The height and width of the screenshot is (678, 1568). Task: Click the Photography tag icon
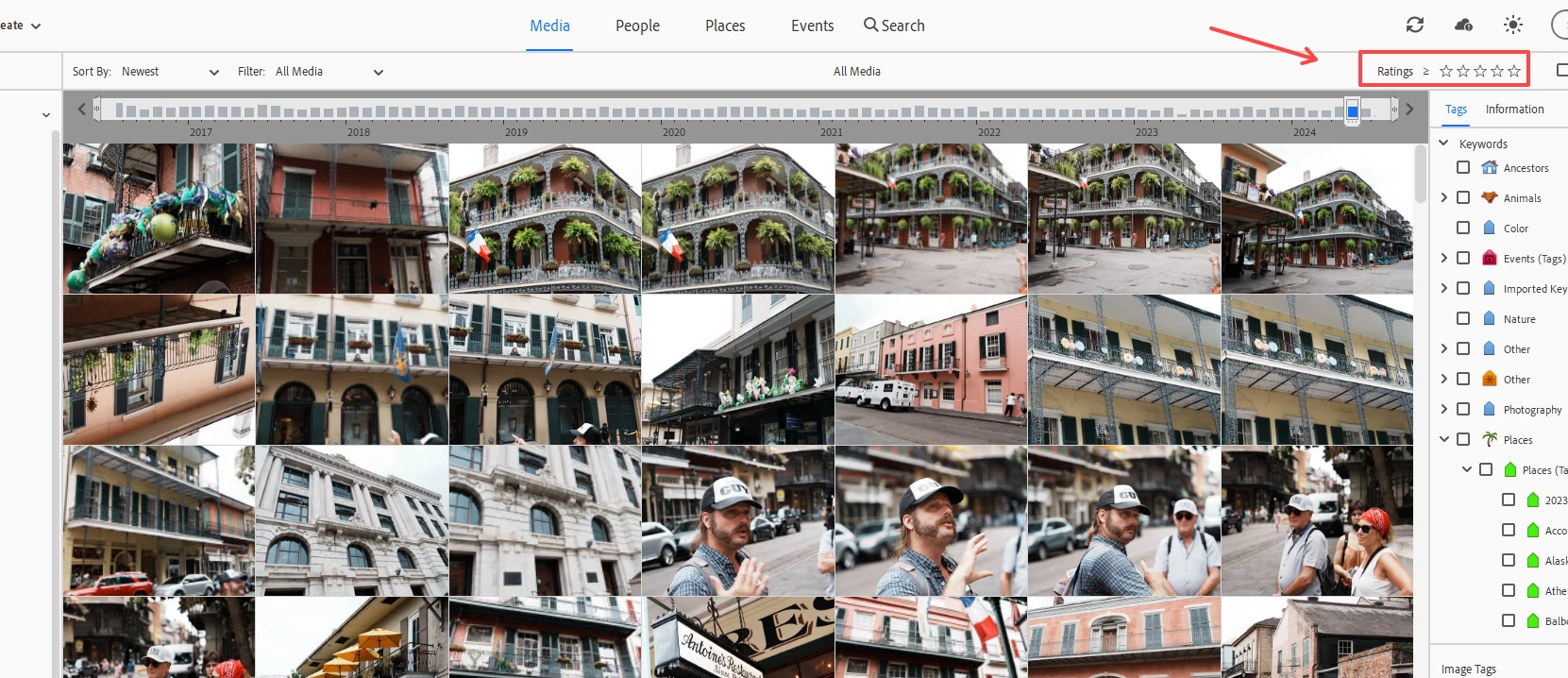tap(1490, 409)
